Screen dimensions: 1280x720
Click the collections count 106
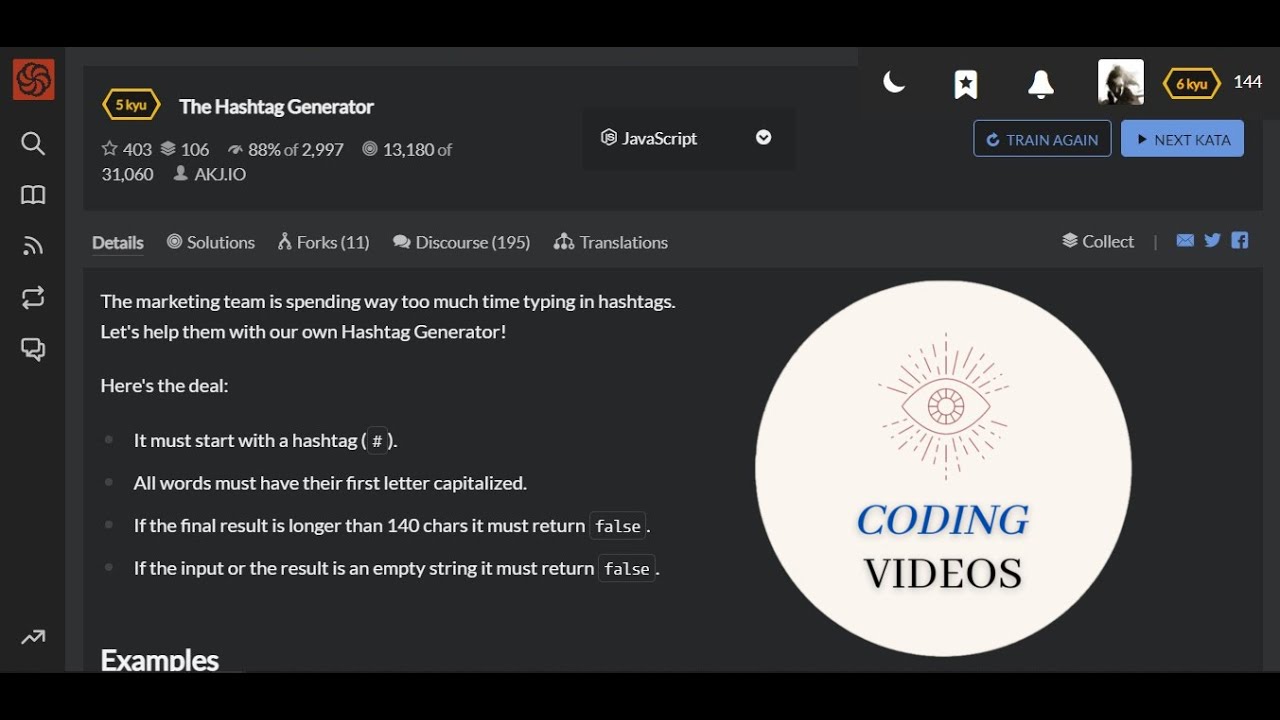185,149
